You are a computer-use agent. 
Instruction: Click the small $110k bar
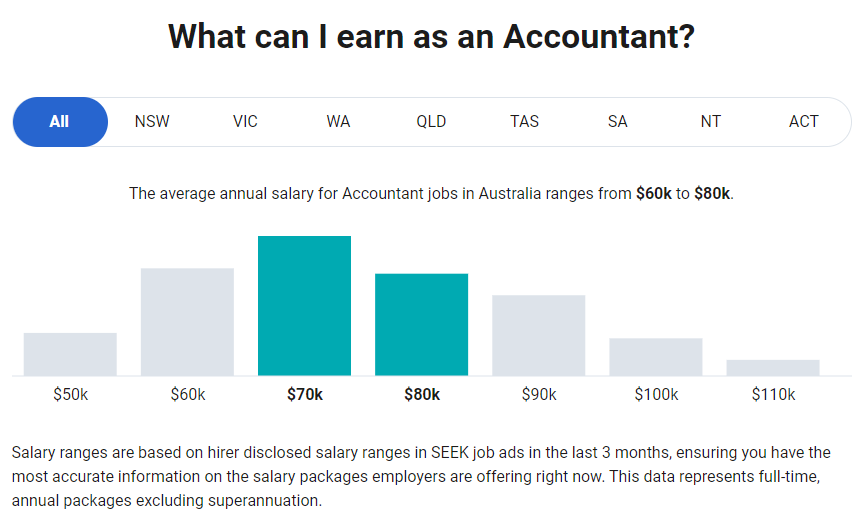[773, 368]
